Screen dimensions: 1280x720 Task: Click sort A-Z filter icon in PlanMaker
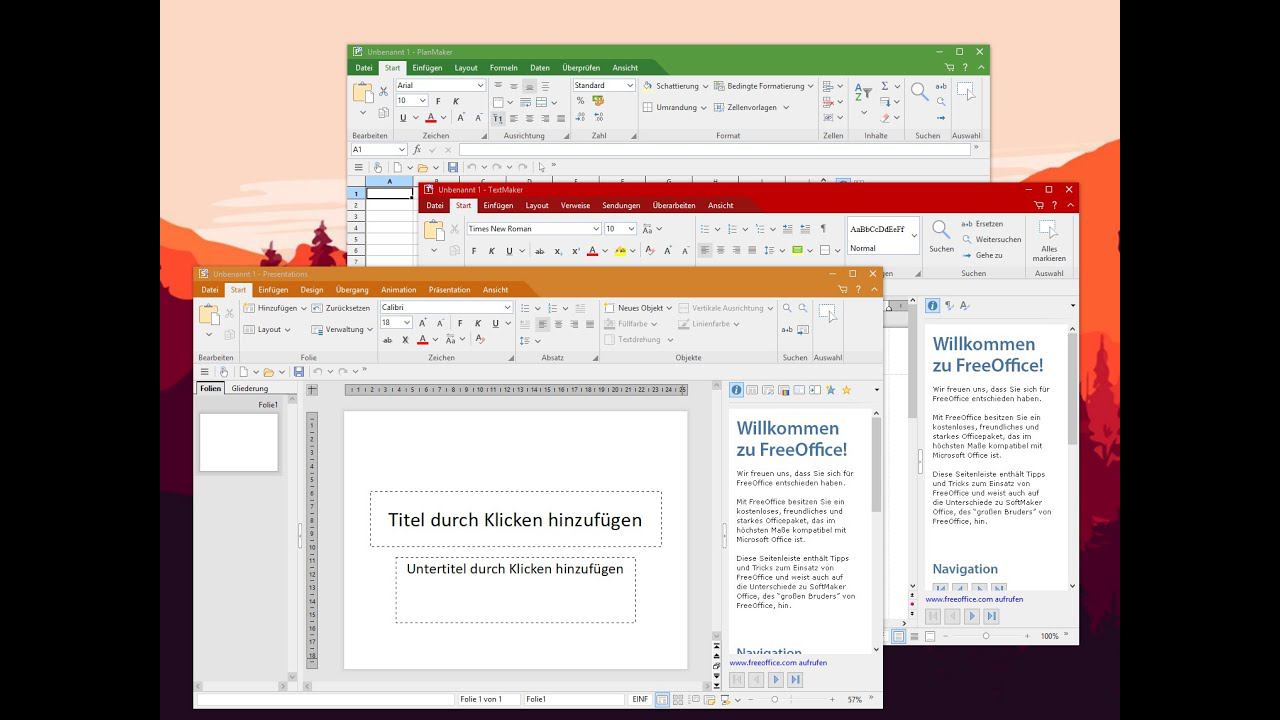[861, 93]
